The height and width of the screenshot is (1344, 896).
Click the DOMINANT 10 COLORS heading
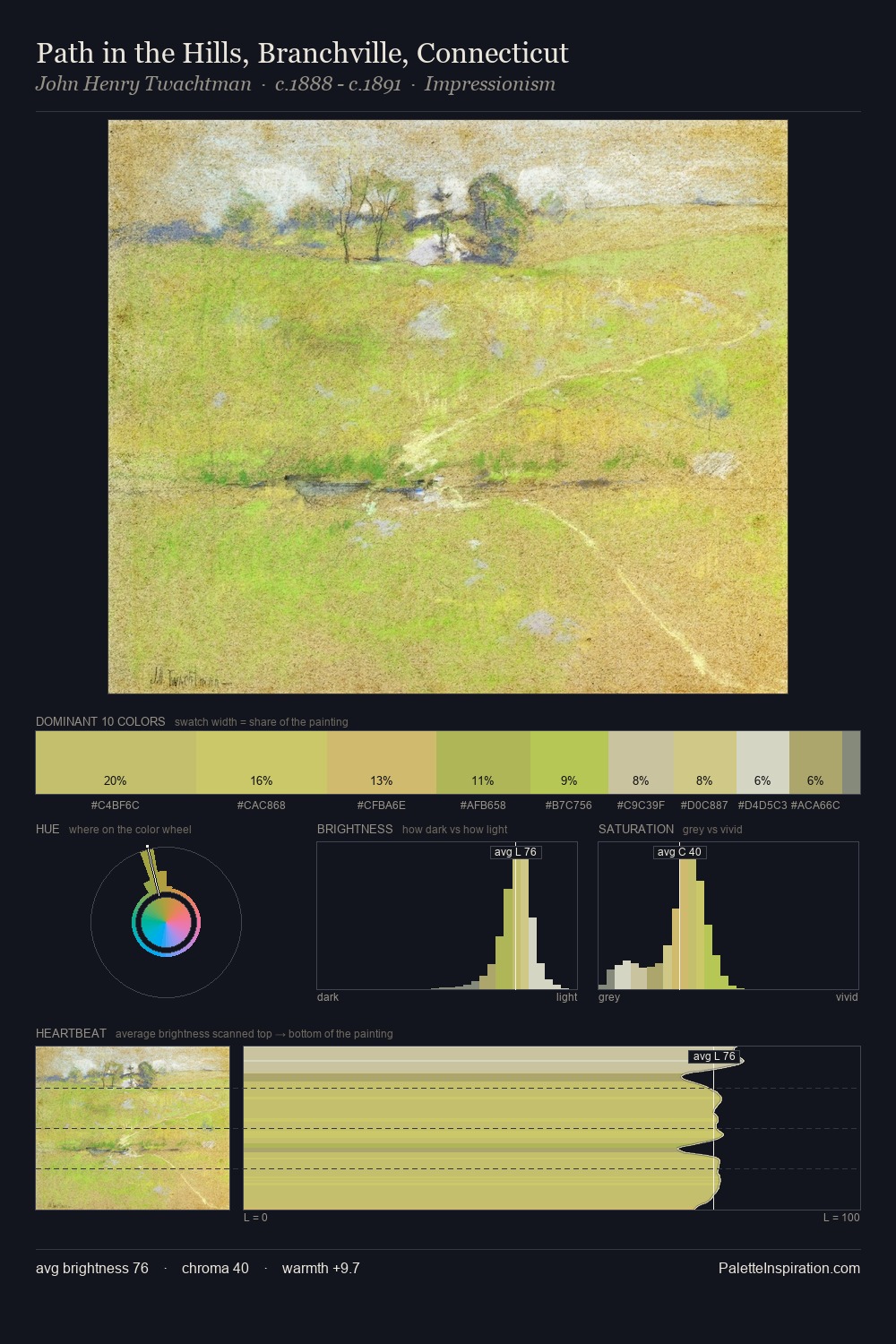point(100,721)
